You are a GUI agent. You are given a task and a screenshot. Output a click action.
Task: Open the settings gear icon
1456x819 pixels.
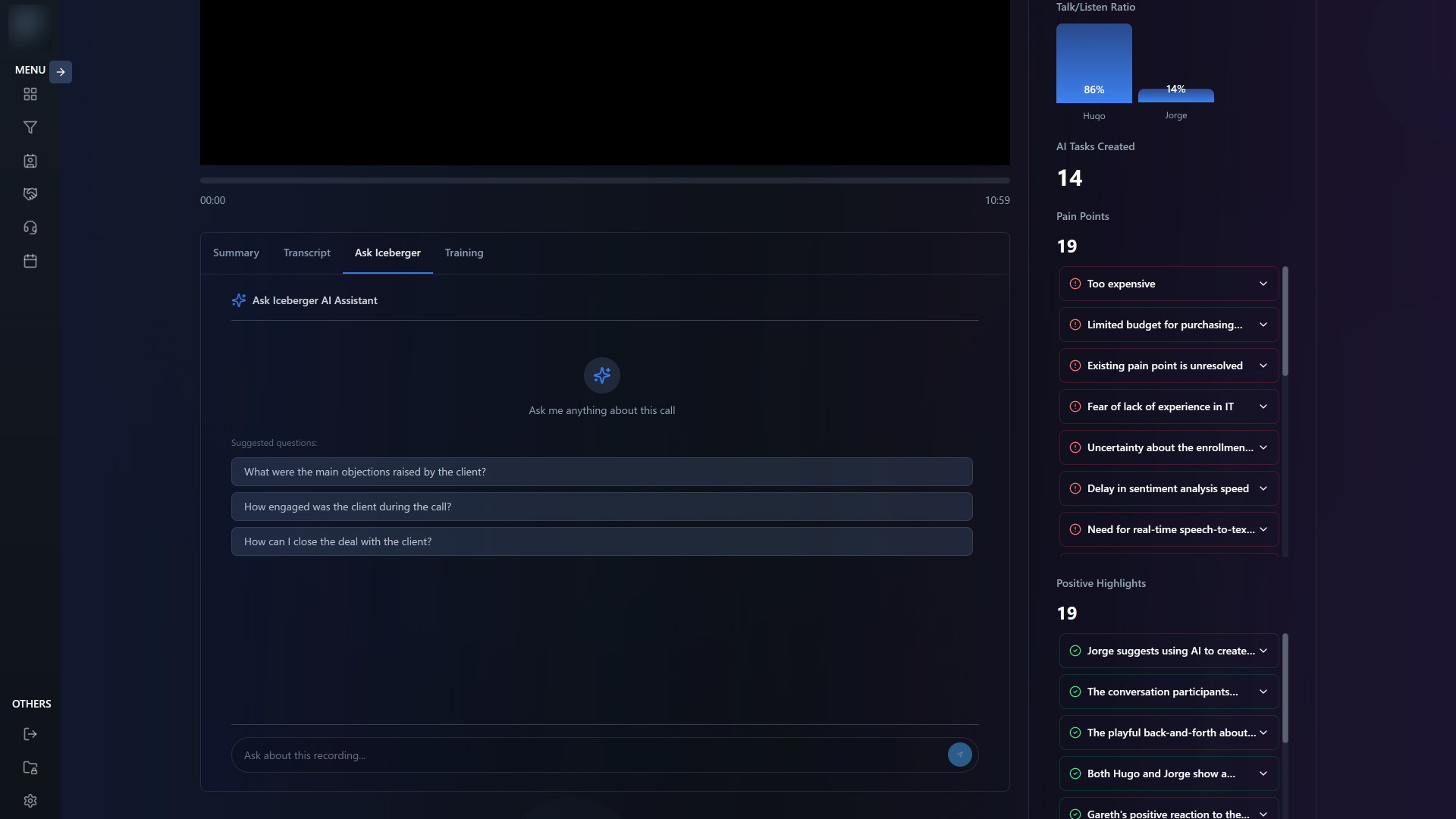[x=30, y=801]
